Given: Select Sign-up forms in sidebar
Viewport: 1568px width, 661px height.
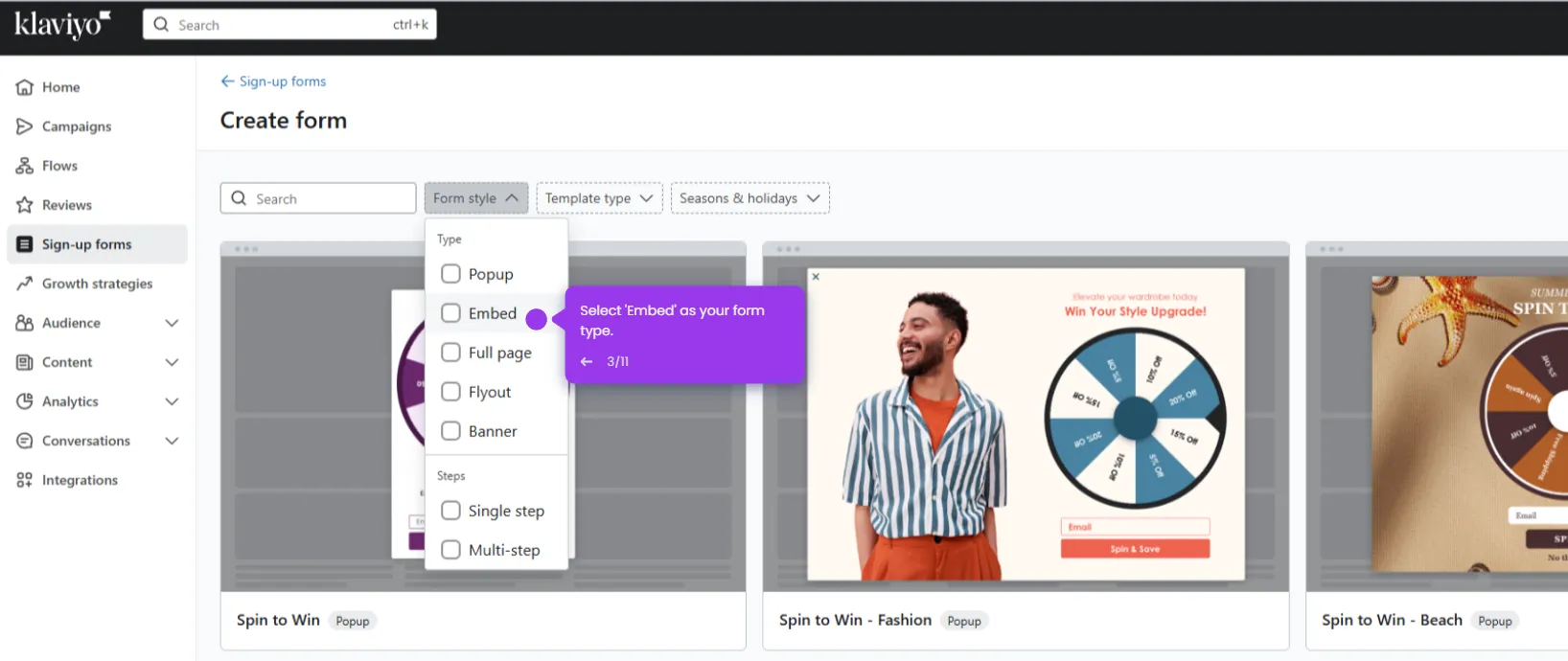Looking at the screenshot, I should [97, 244].
